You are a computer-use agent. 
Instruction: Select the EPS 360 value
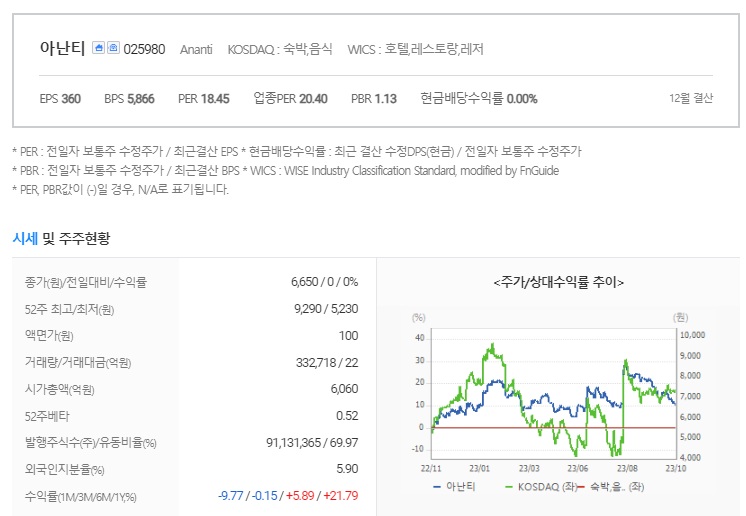click(x=60, y=99)
